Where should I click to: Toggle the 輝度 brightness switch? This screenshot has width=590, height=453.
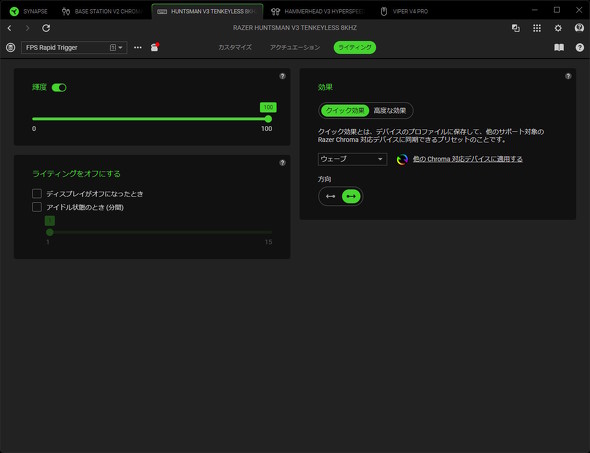59,88
